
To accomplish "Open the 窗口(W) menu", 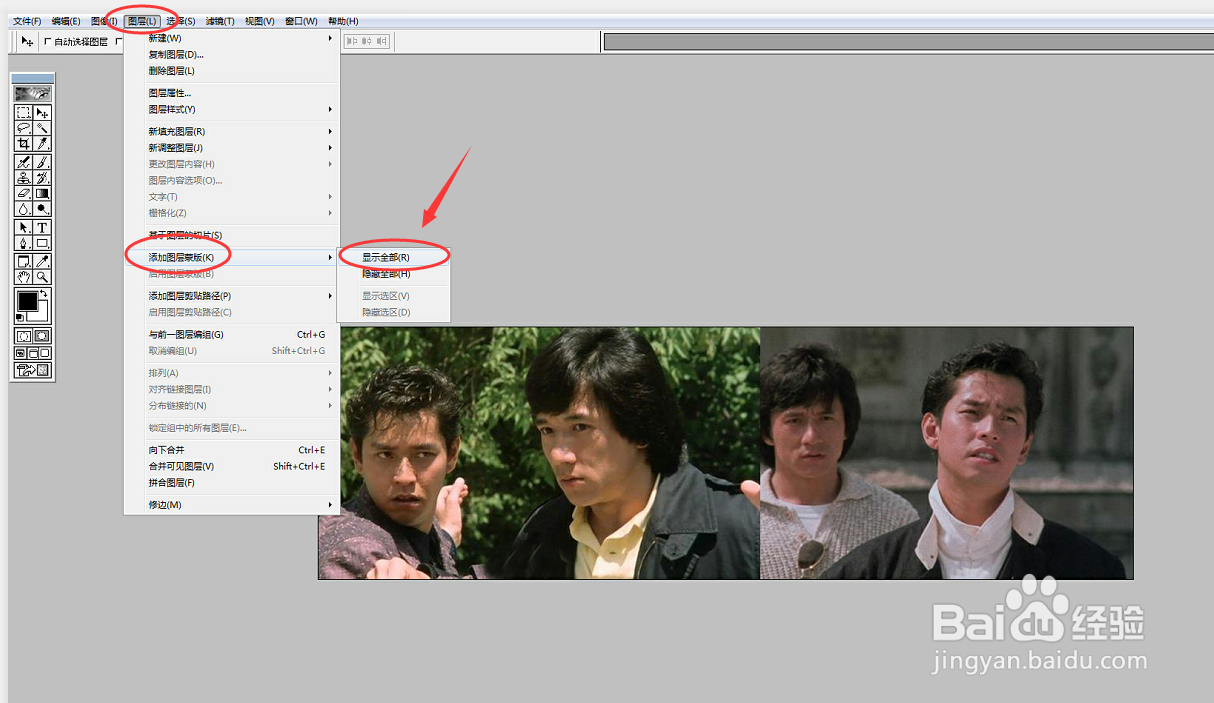I will click(301, 21).
